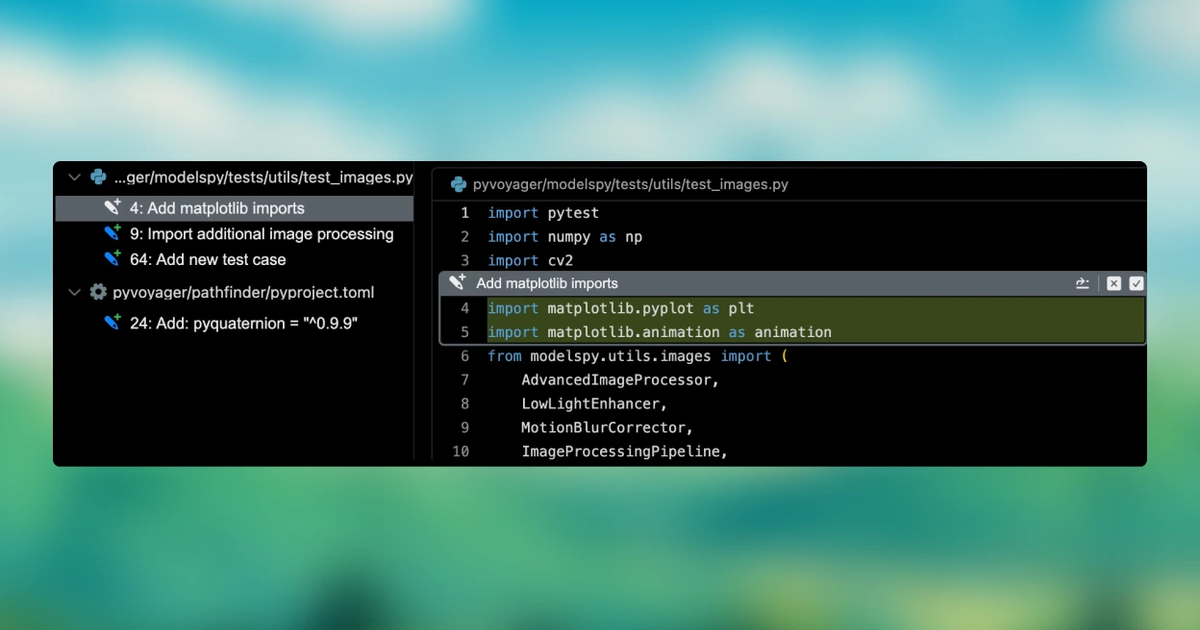Click line number 10 in gutter
Screen dimensions: 1200x630
click(x=460, y=452)
